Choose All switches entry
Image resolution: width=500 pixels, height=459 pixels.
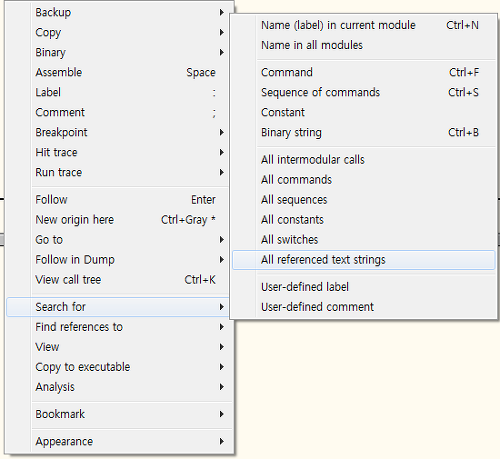364,240
